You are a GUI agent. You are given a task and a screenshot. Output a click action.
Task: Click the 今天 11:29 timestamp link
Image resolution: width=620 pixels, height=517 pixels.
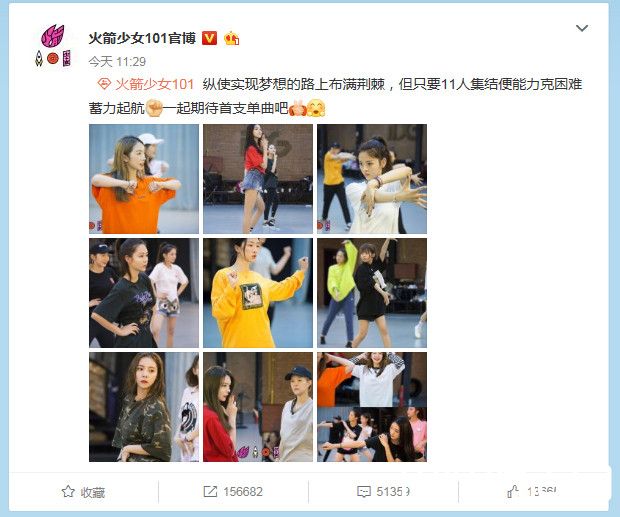(x=117, y=62)
